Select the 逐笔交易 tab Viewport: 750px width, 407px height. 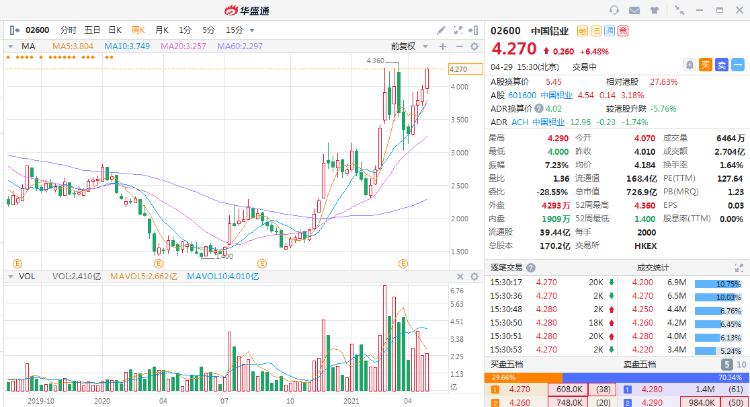(x=507, y=268)
